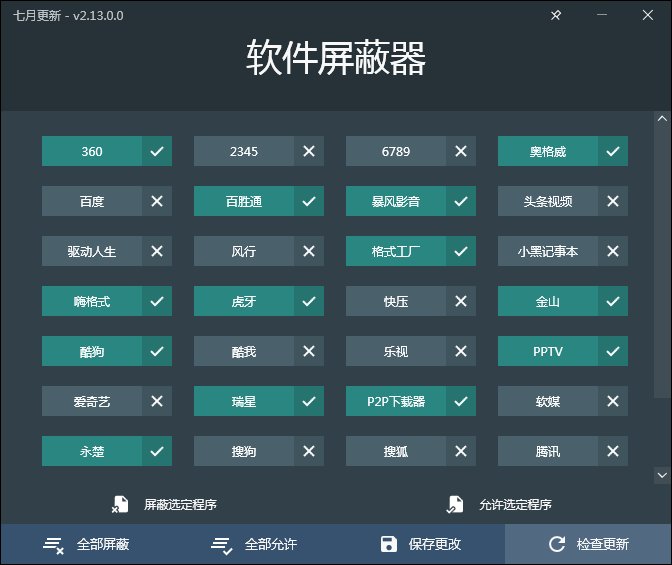Toggle the 驱动人生 block switch
The width and height of the screenshot is (672, 565).
coord(107,251)
